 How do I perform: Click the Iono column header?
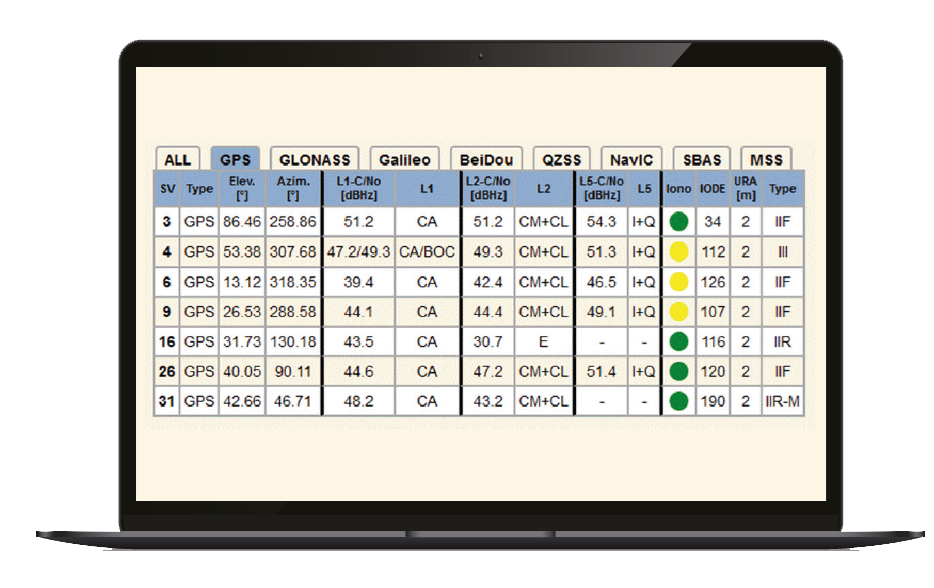tap(678, 189)
